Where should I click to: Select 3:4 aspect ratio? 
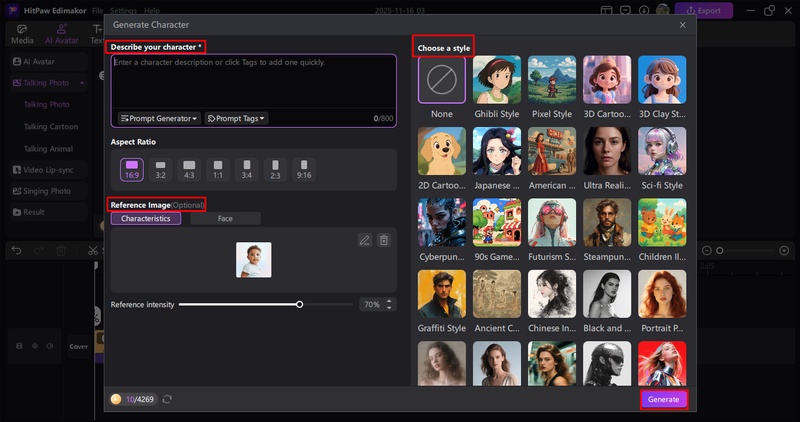click(x=246, y=169)
